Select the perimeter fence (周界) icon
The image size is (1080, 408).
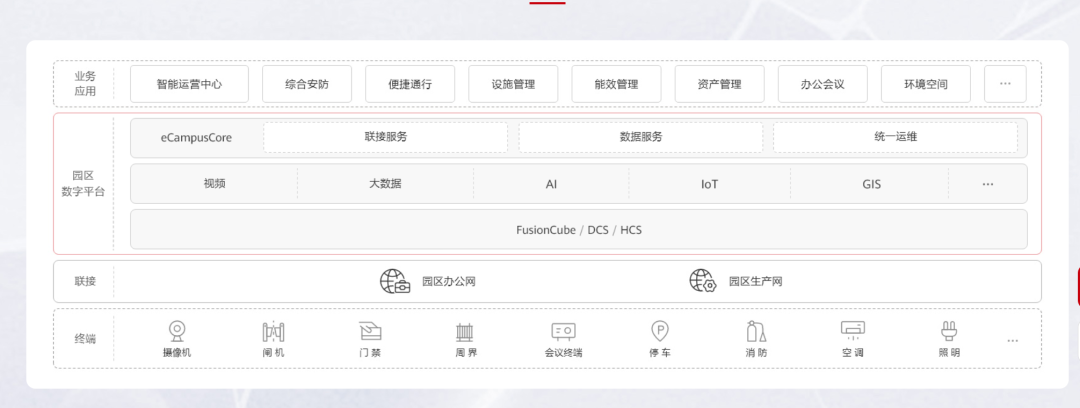466,331
